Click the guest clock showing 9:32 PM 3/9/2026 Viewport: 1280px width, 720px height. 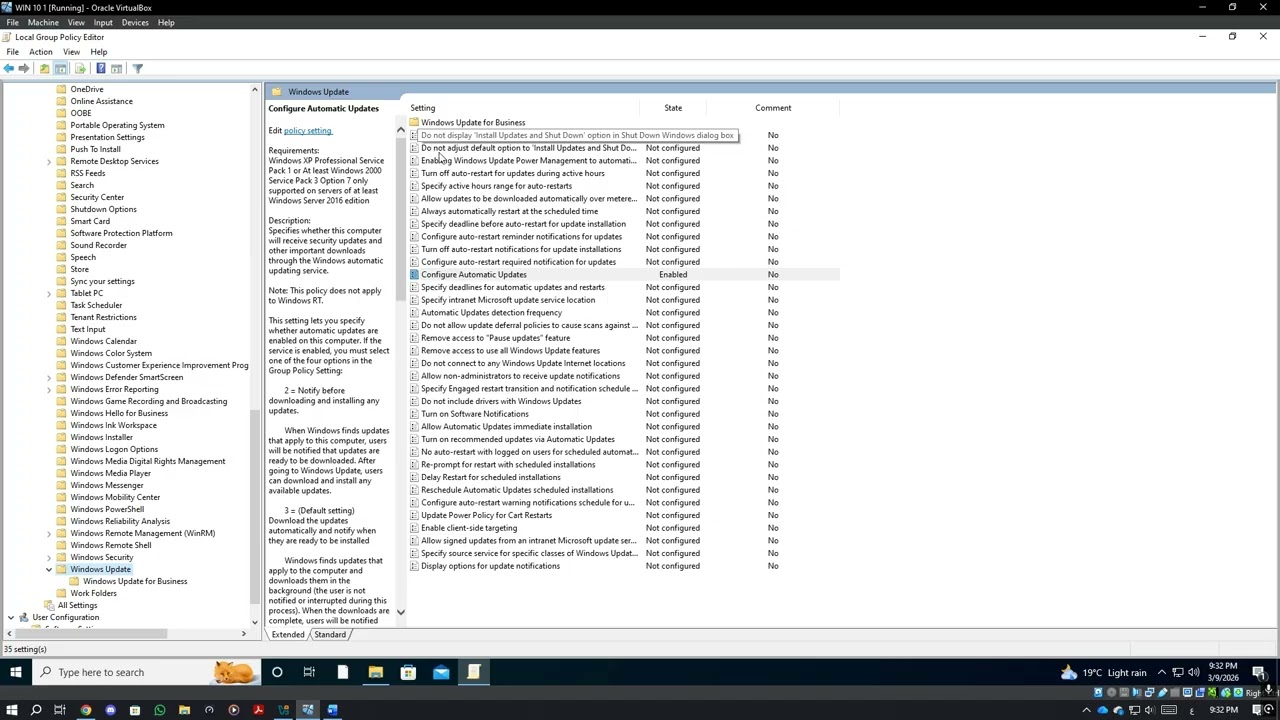1223,672
